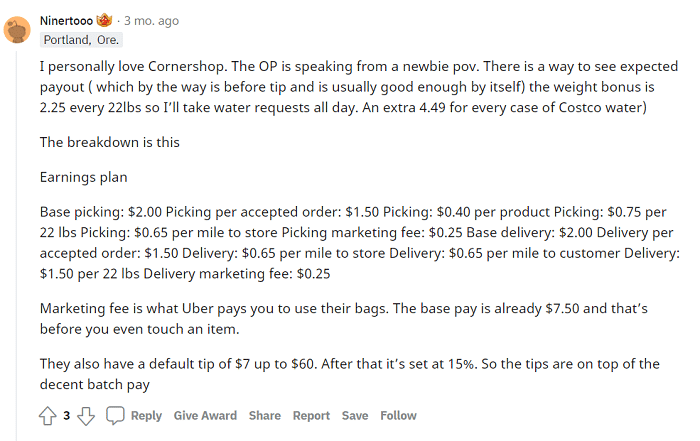Image resolution: width=700 pixels, height=441 pixels.
Task: Click the paragraph starting 'Marketing fee is what Uber'
Action: pos(344,319)
